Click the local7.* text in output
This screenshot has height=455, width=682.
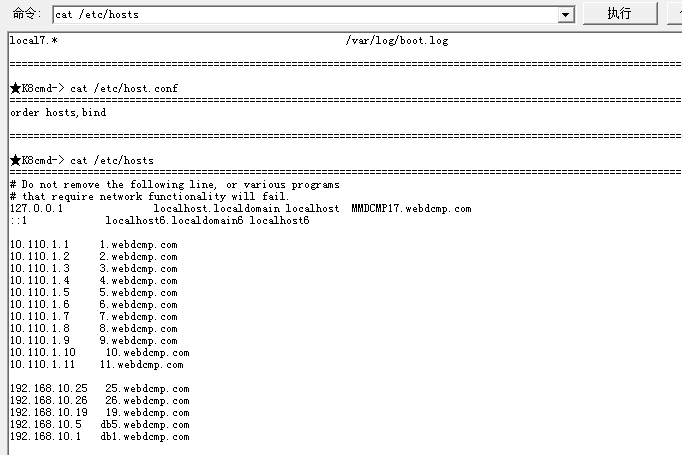pos(33,40)
